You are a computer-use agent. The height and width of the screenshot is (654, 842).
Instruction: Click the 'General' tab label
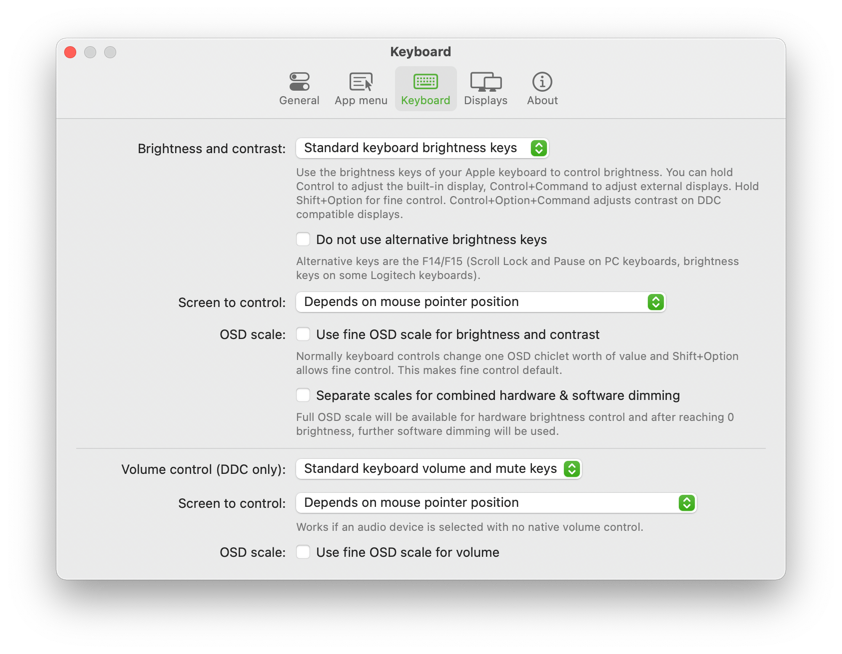click(299, 101)
